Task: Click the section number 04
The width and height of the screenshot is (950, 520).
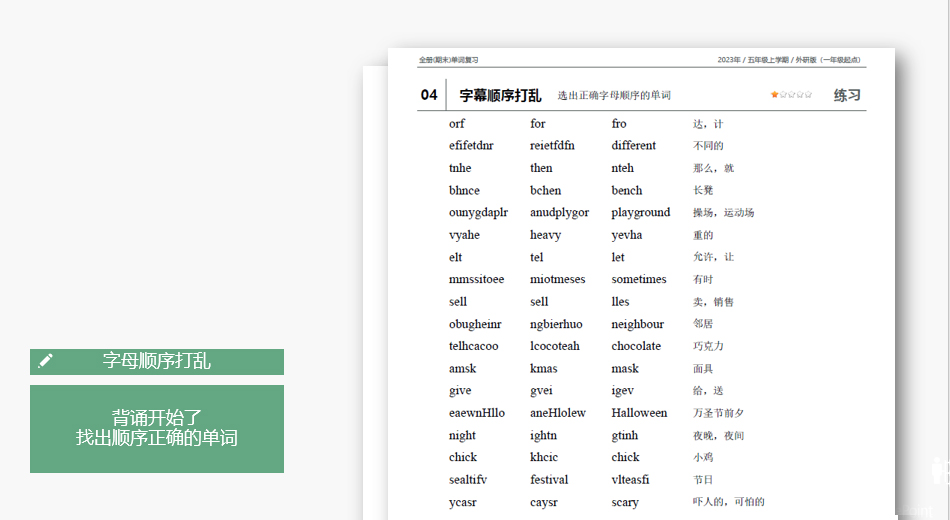Action: 429,96
